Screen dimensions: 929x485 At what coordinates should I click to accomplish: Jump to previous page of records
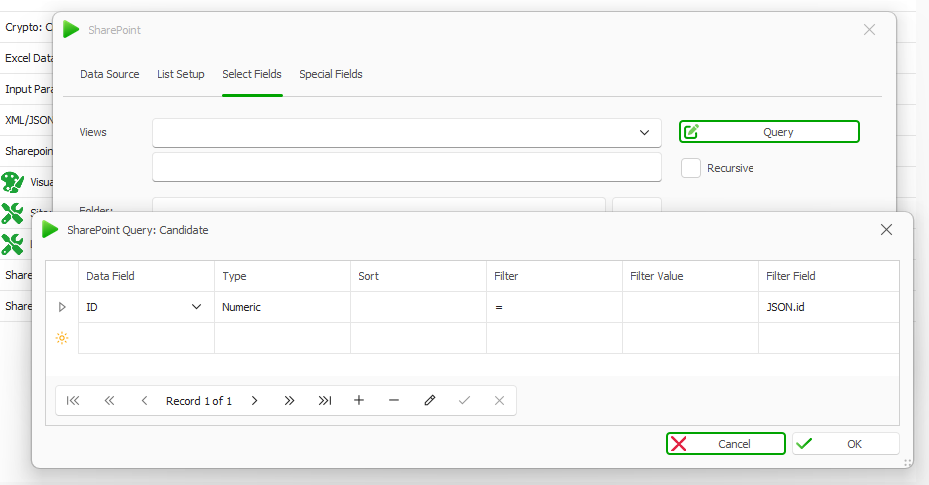coord(109,401)
